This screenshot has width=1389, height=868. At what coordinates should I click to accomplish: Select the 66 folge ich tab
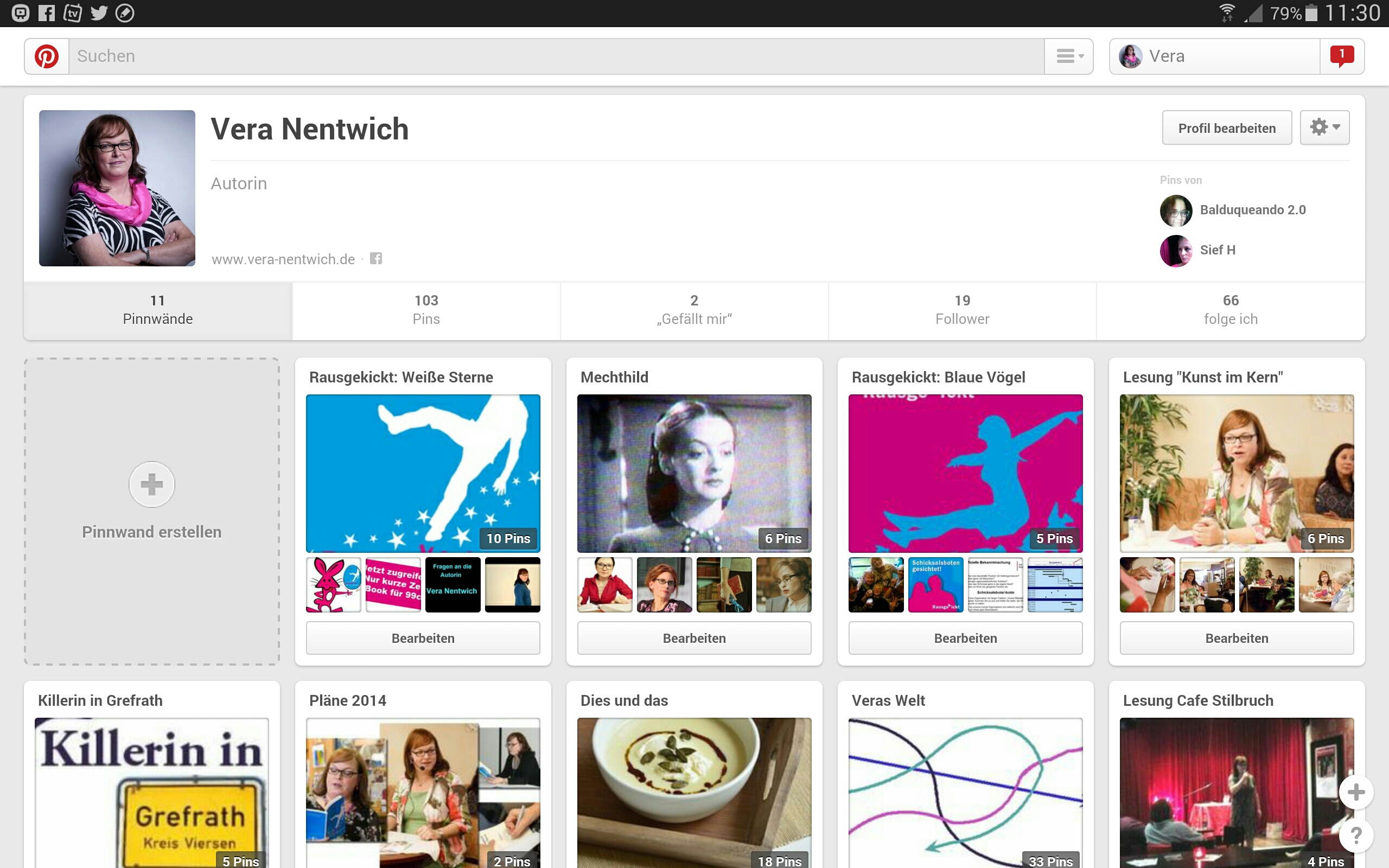pos(1230,310)
